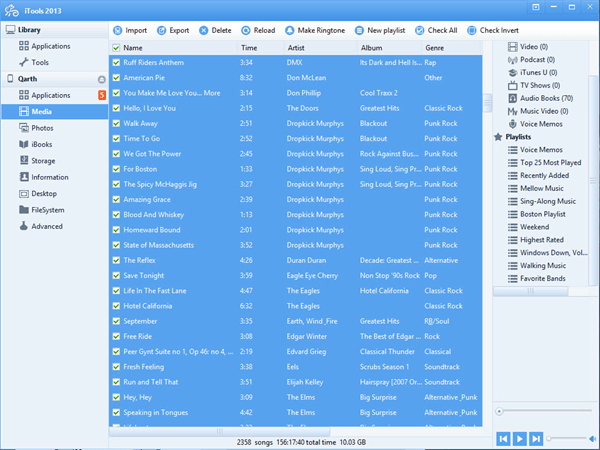Click the volume slider
This screenshot has height=450, width=600.
tap(566, 439)
